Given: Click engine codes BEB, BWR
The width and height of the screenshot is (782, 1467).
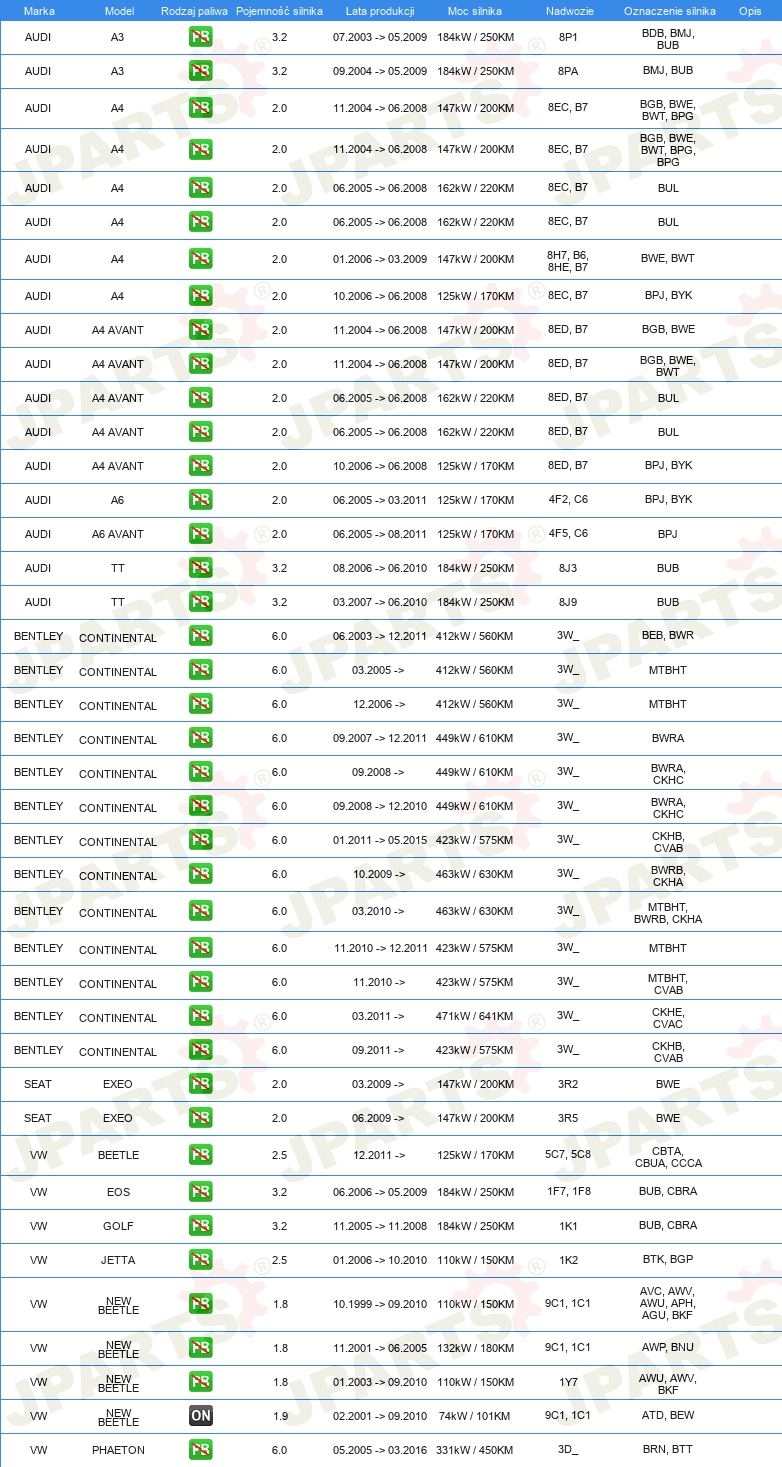Looking at the screenshot, I should click(x=668, y=635).
